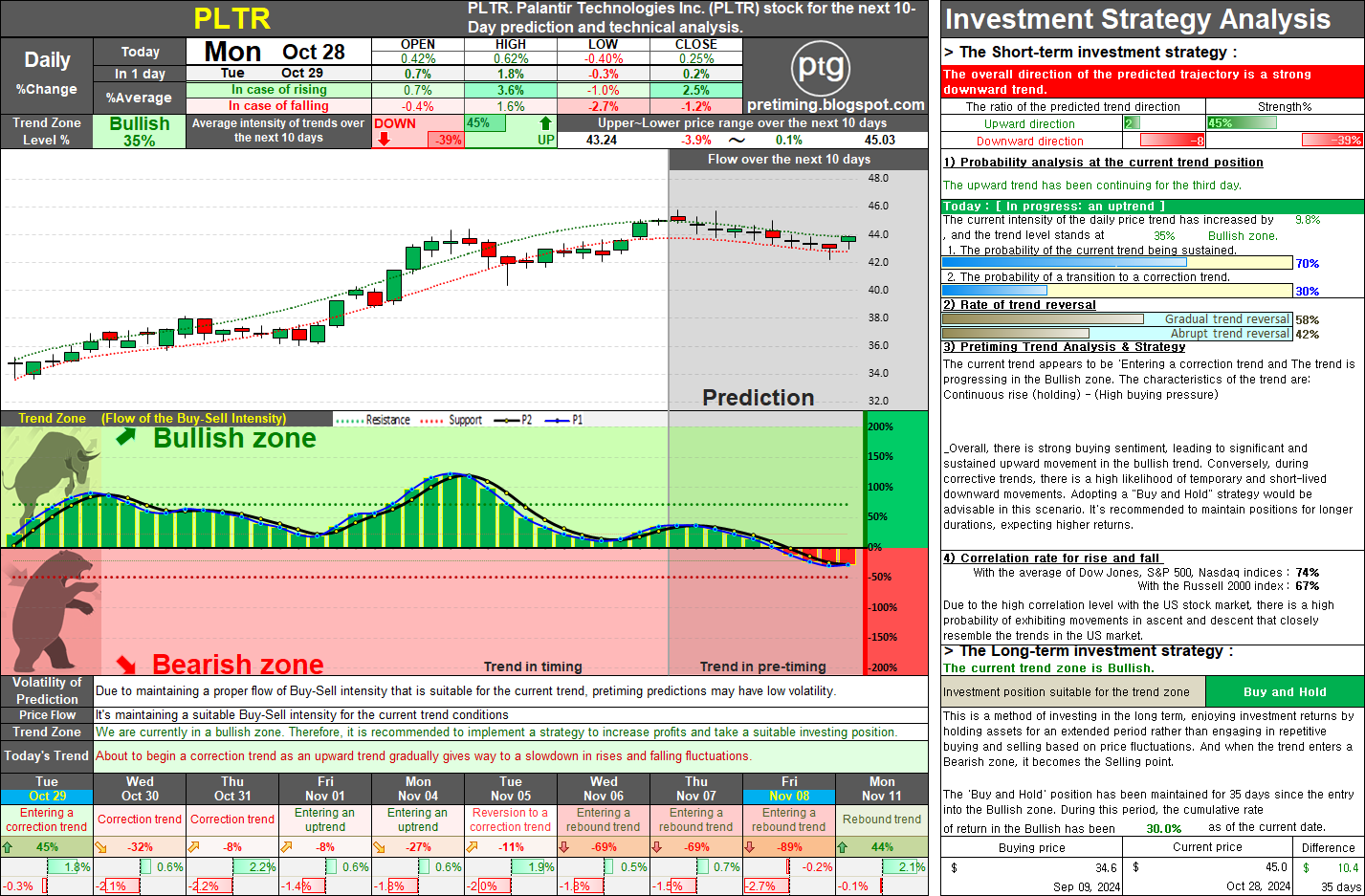Click the Volatility of Prediction label
Image resolution: width=1365 pixels, height=896 pixels.
pos(47,690)
